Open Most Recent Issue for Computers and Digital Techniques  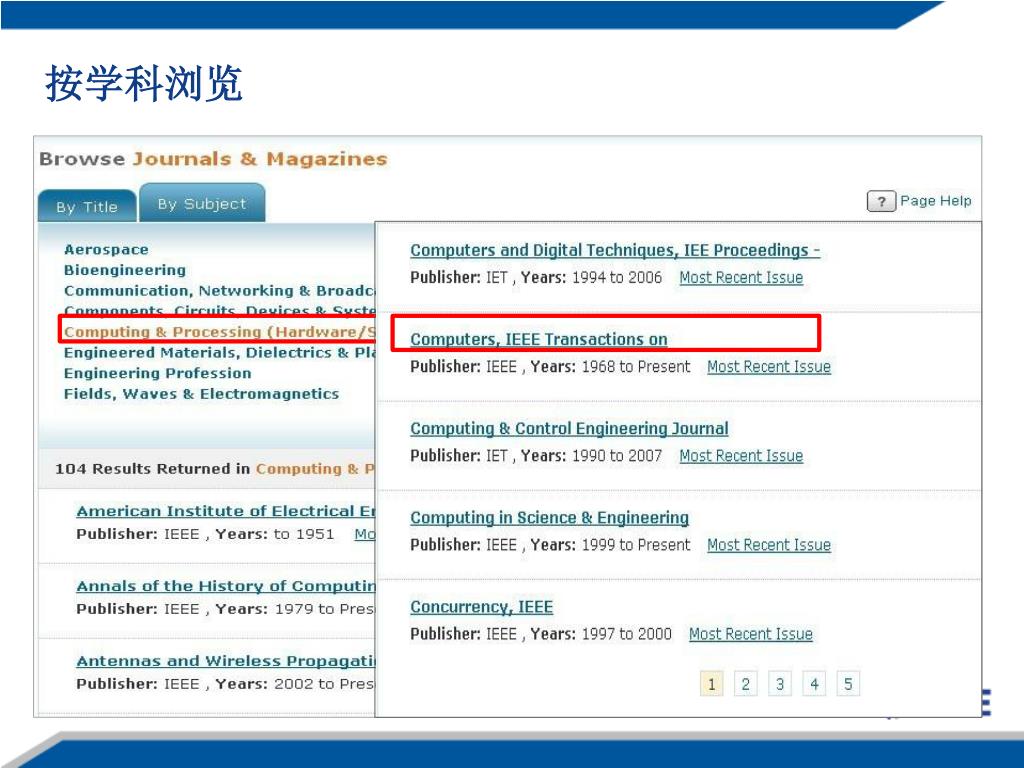(x=741, y=278)
